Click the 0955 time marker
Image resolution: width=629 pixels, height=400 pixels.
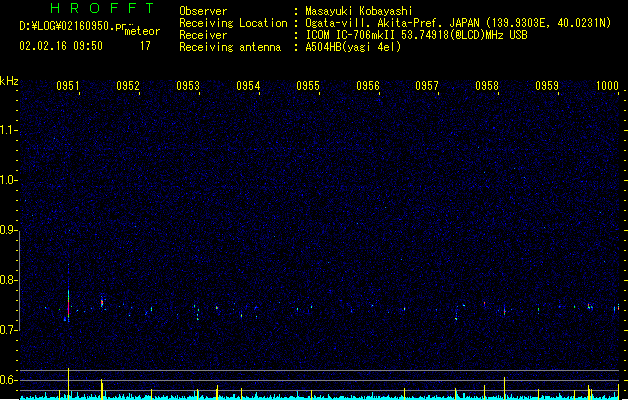click(x=308, y=86)
